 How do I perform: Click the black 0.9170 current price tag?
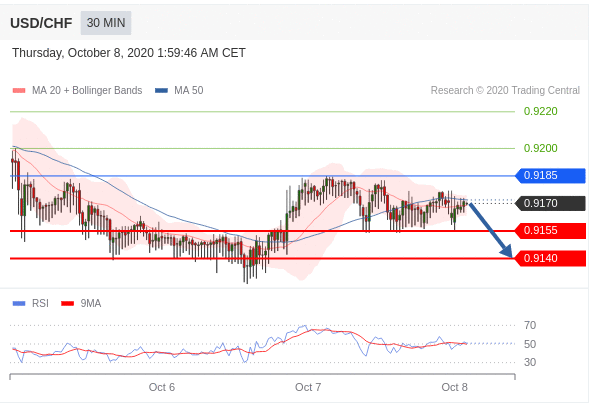tap(550, 203)
